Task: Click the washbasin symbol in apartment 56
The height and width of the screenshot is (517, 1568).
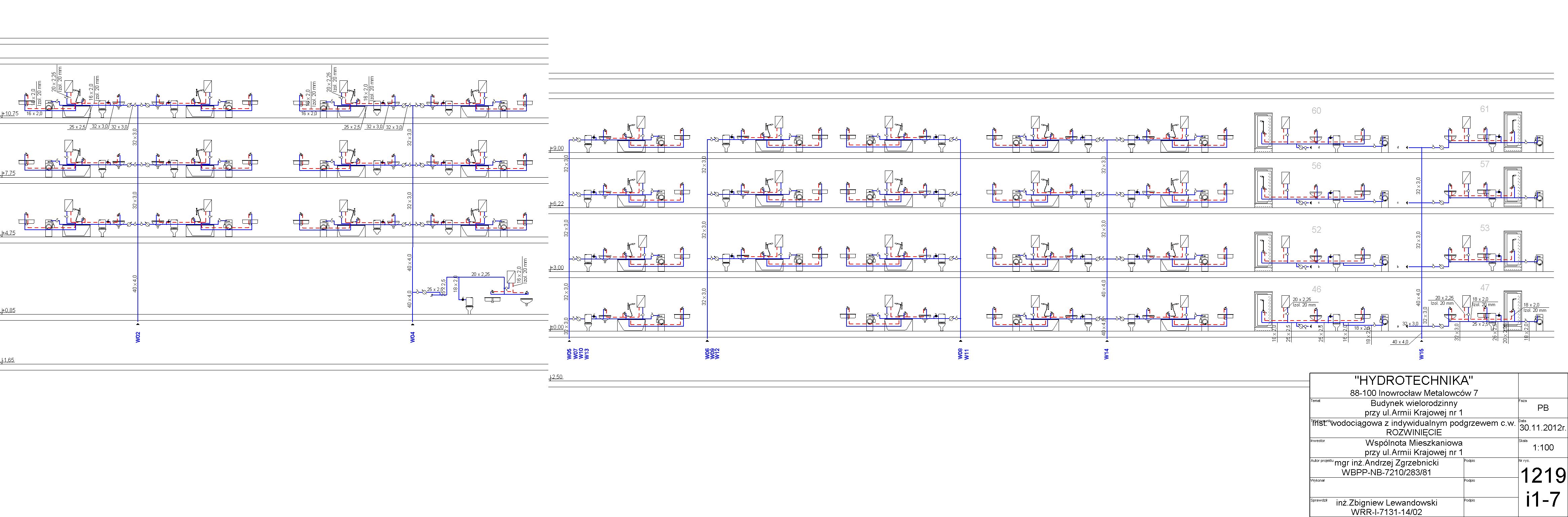Action: [1316, 195]
